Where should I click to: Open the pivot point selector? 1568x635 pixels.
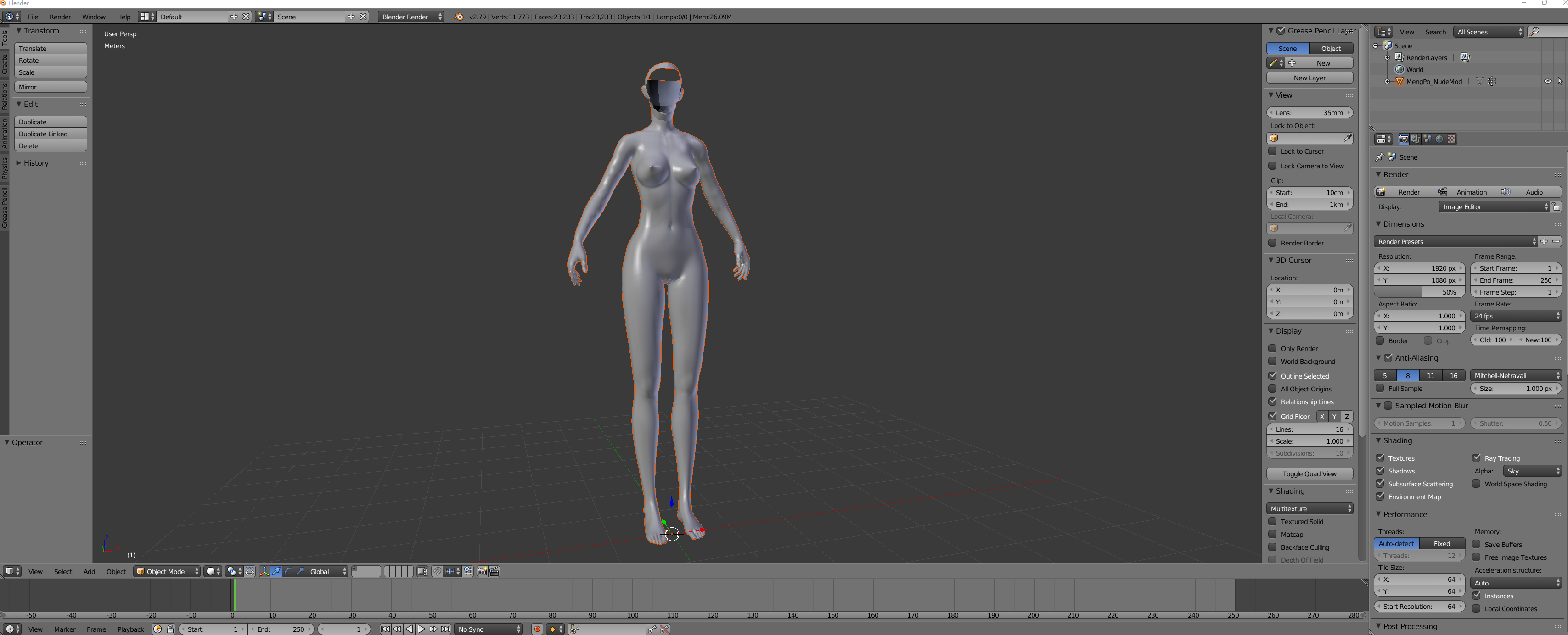[234, 571]
